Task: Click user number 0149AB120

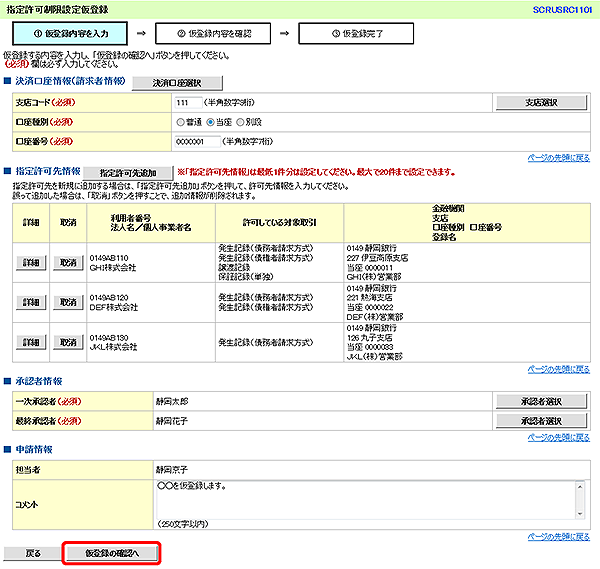Action: (x=109, y=298)
